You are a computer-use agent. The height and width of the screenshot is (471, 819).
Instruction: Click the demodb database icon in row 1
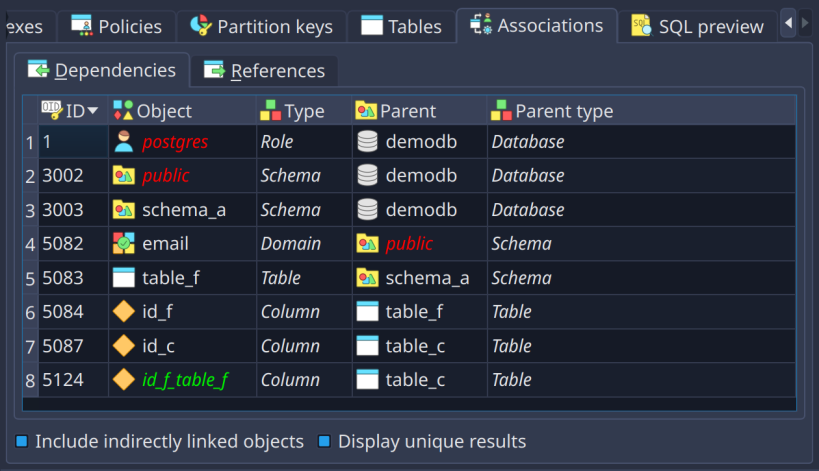point(367,142)
